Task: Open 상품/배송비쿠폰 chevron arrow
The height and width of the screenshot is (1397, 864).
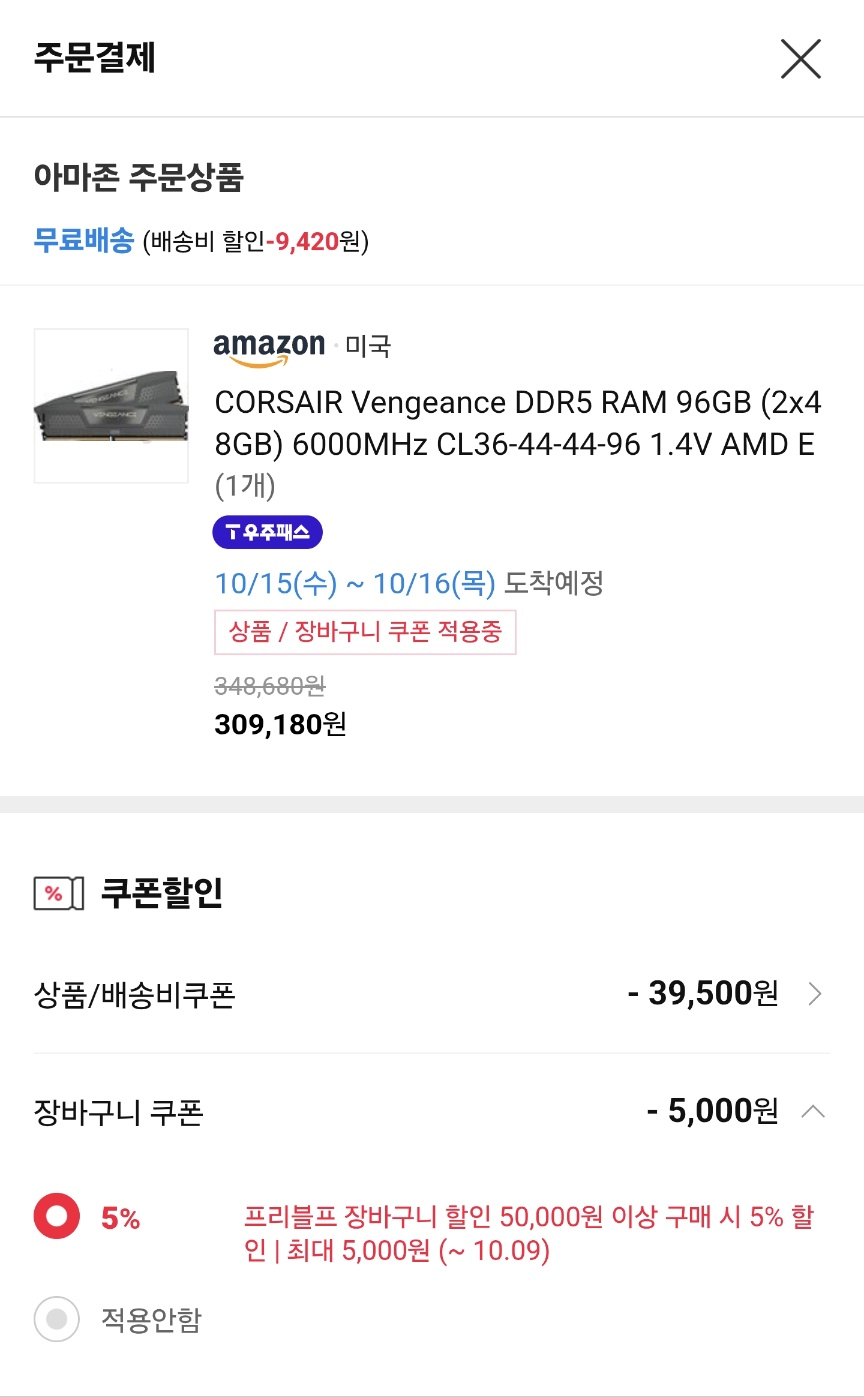Action: (815, 994)
